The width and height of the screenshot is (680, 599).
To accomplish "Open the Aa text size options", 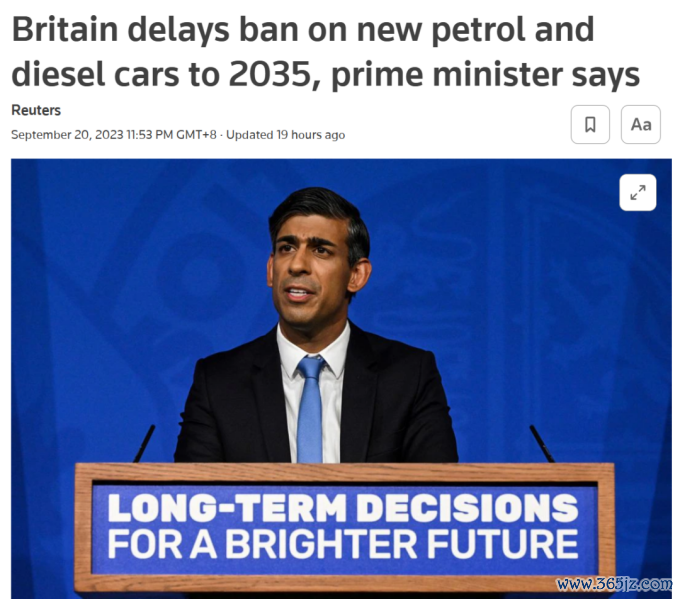I will [x=641, y=124].
